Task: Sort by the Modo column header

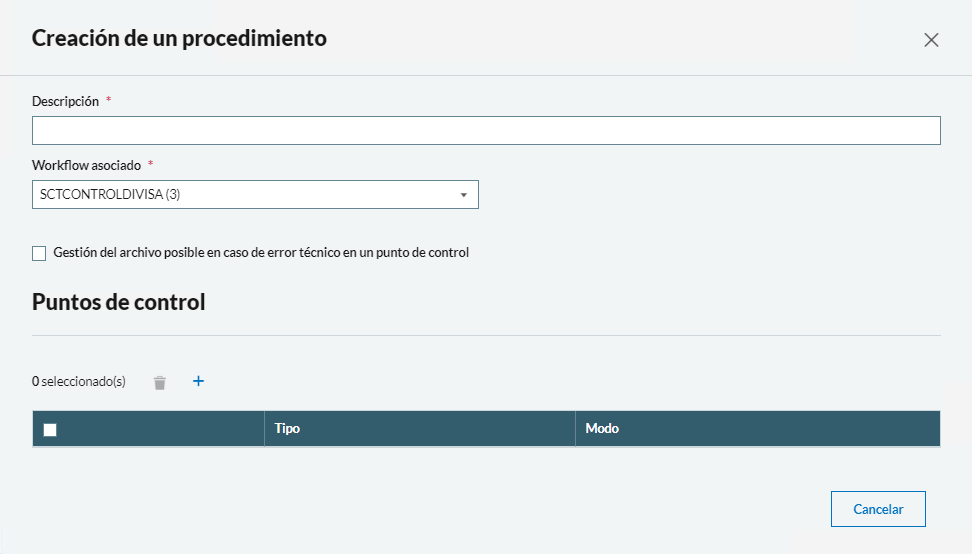Action: 602,428
